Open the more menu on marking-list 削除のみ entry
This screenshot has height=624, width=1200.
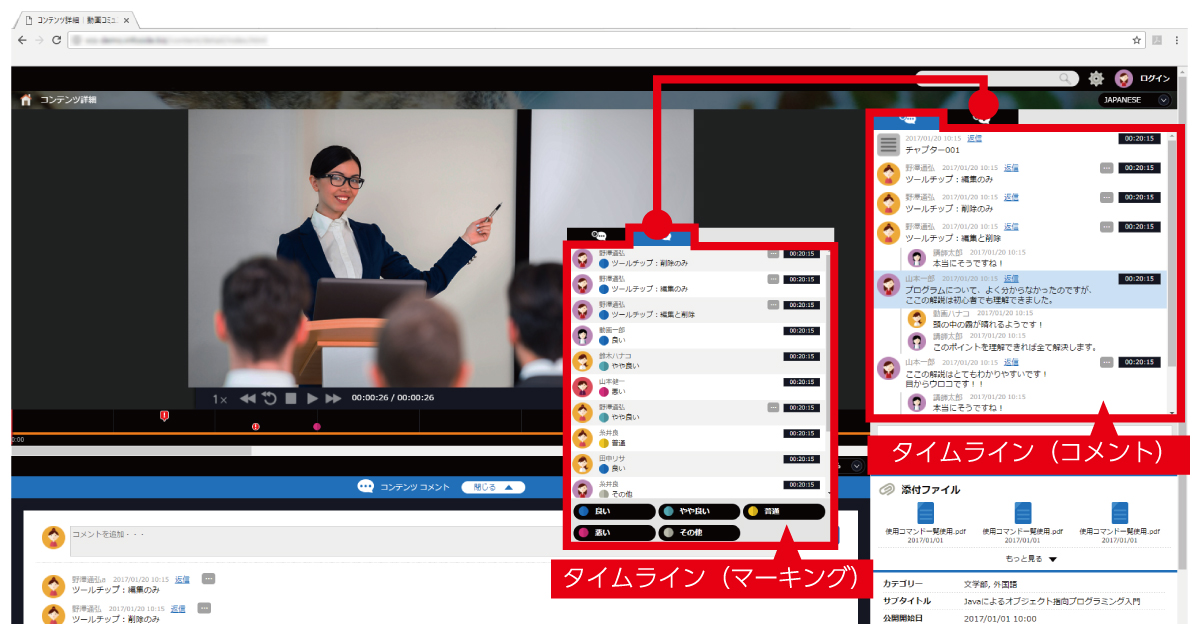773,254
